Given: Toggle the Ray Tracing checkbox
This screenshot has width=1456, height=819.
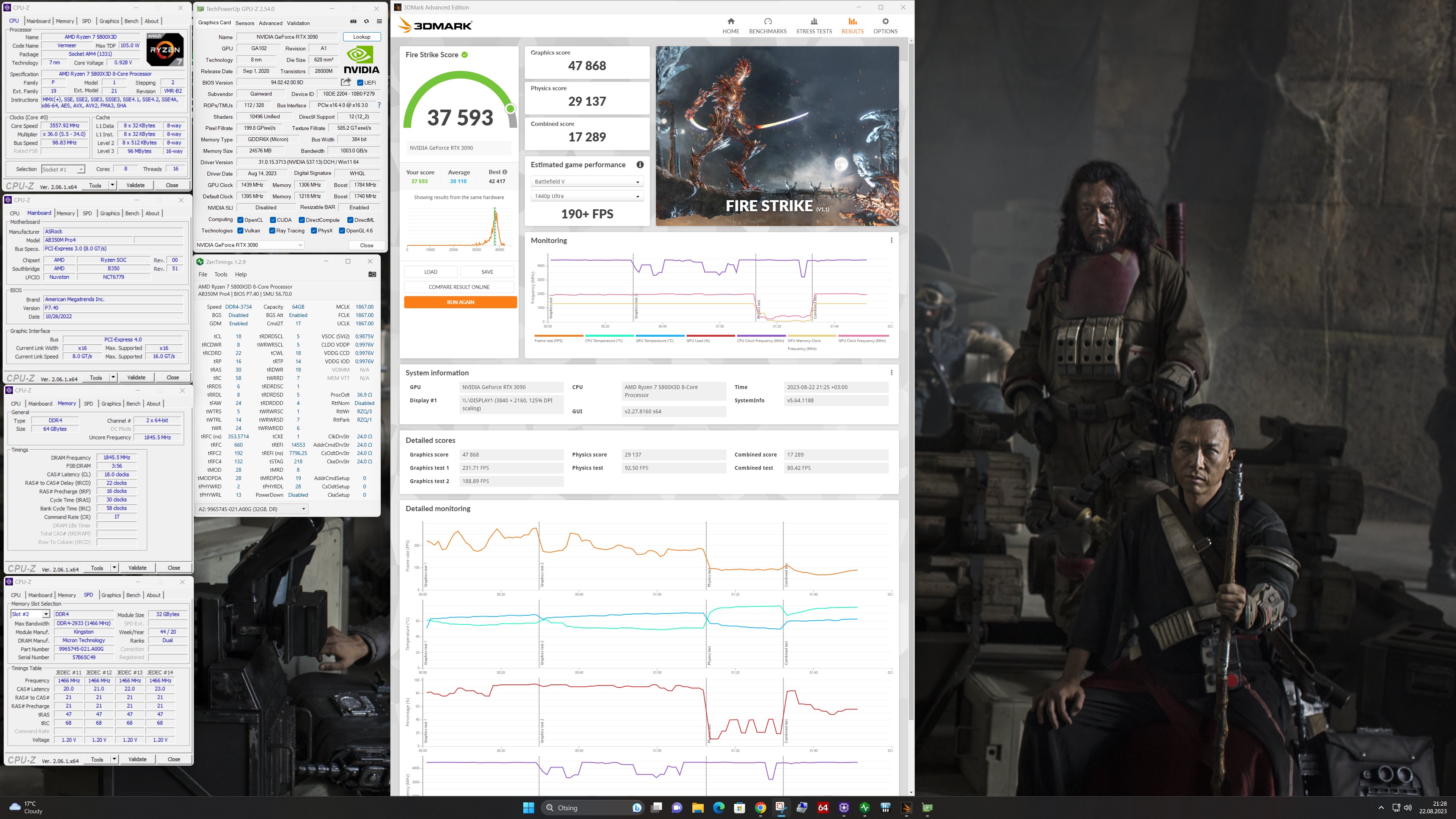Looking at the screenshot, I should tap(273, 231).
